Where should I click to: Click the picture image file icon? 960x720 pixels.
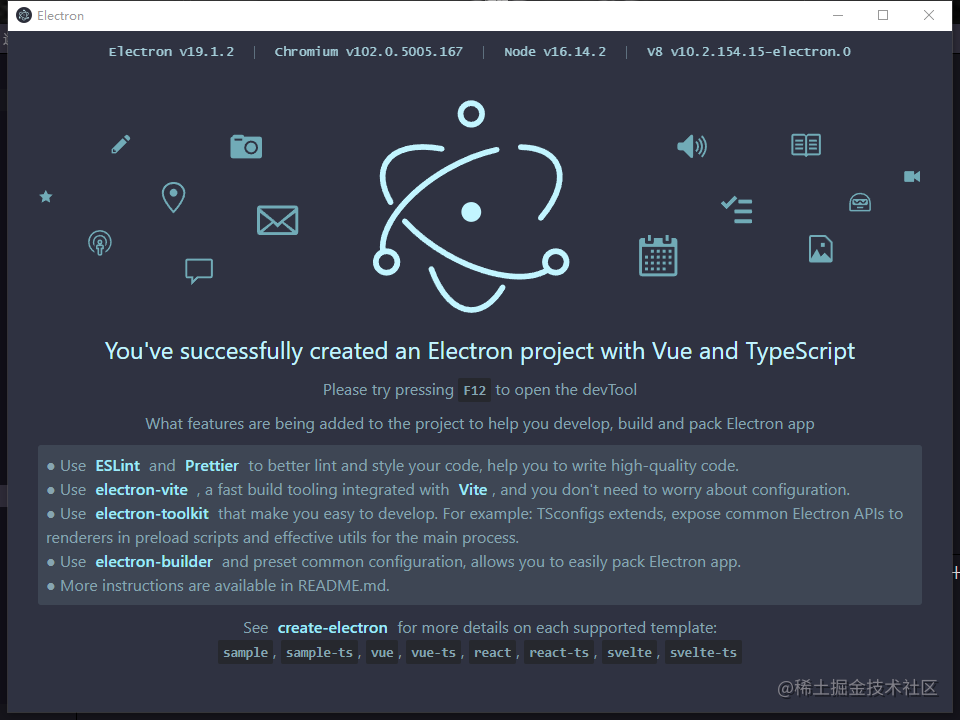pyautogui.click(x=820, y=249)
